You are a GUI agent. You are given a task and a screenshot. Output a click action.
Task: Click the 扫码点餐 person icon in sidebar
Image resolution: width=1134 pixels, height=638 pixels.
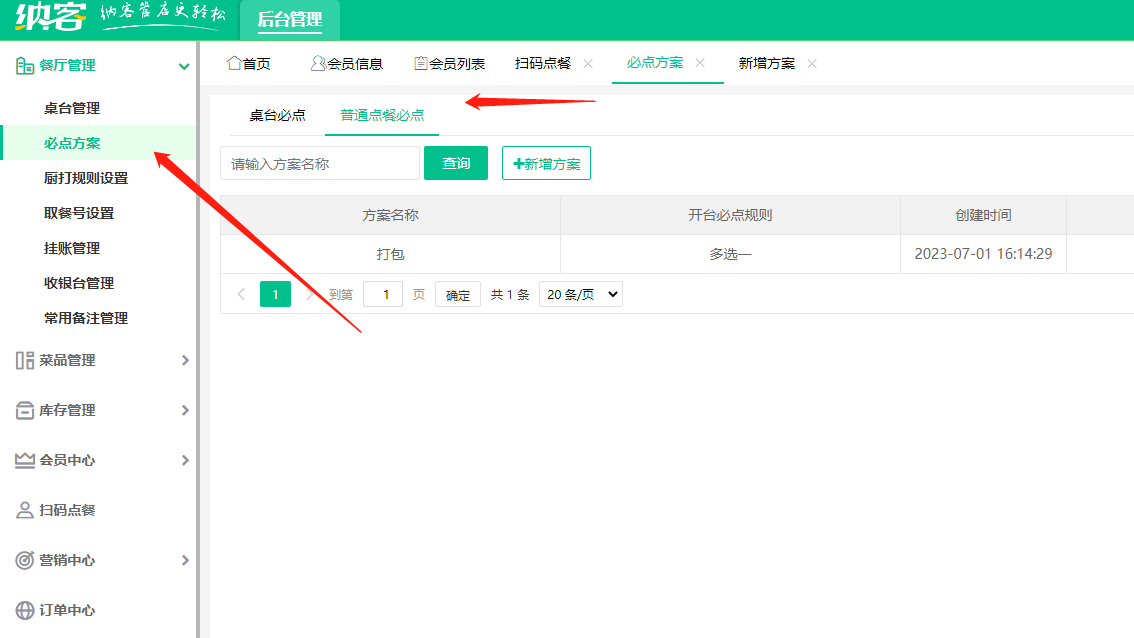coord(25,510)
